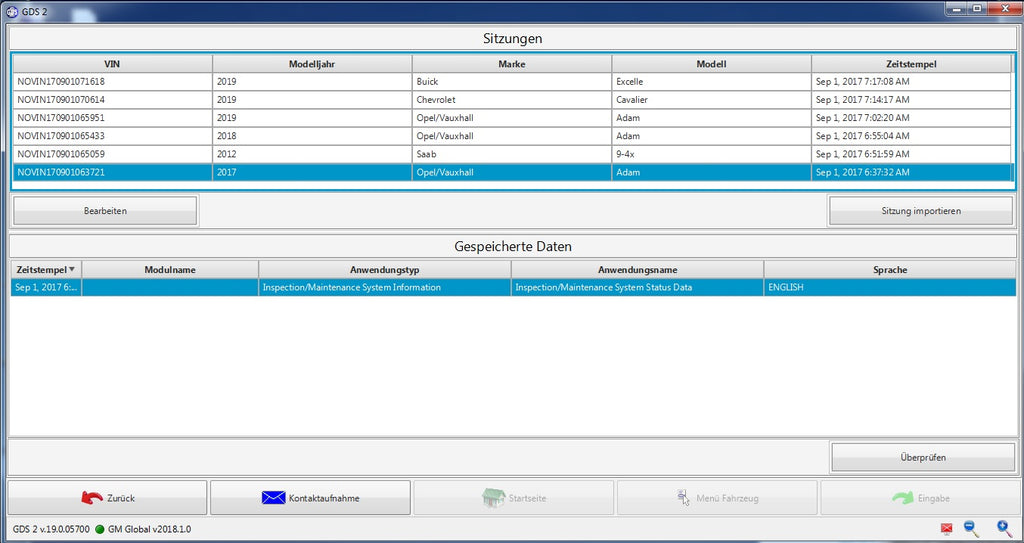Click the Chevrolet cell in Marke column
This screenshot has height=543, width=1024.
[512, 100]
